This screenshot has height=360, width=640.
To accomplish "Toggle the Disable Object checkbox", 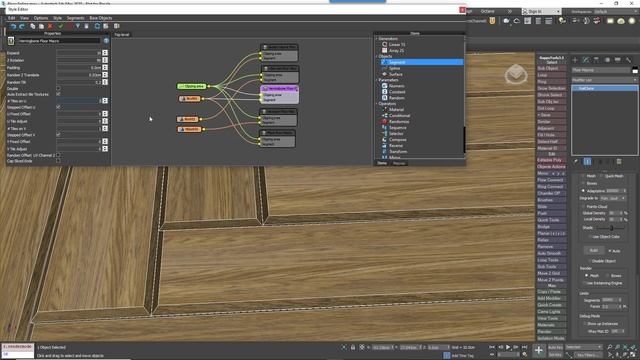I will point(590,261).
